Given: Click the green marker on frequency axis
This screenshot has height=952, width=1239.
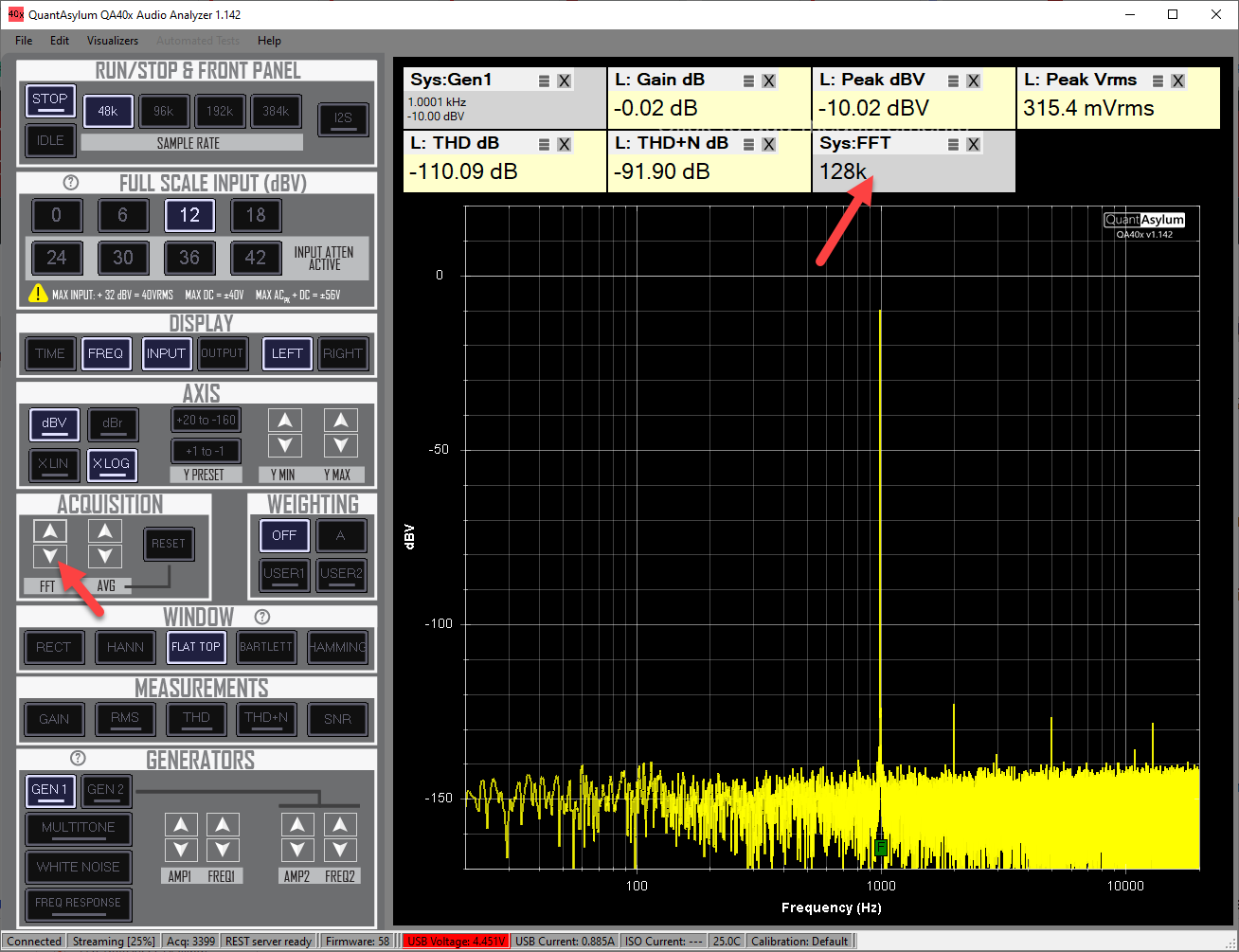Looking at the screenshot, I should (881, 847).
